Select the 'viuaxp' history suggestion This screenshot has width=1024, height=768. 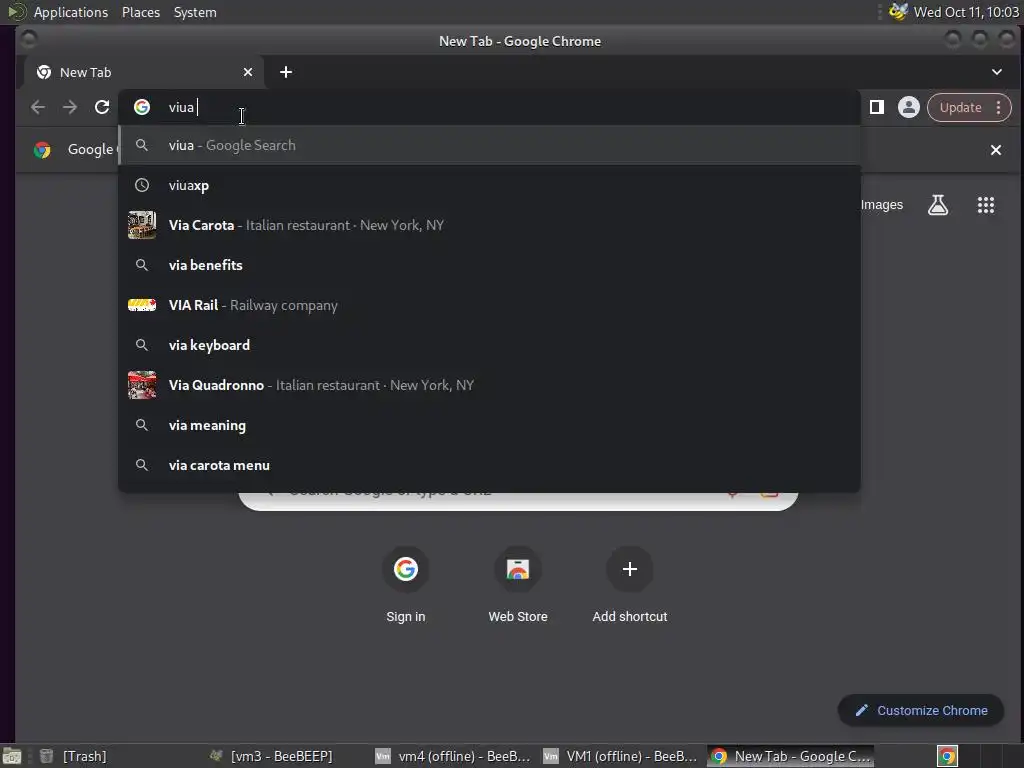click(x=489, y=185)
